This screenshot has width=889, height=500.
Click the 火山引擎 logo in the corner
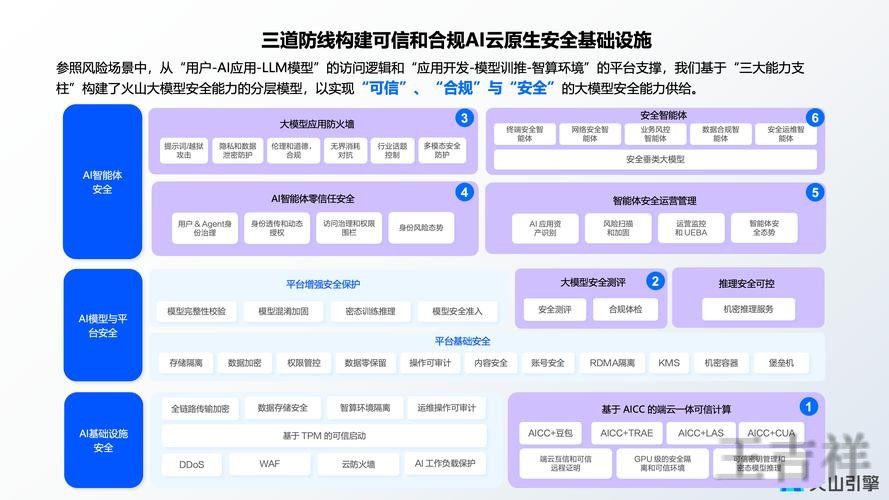pos(823,485)
